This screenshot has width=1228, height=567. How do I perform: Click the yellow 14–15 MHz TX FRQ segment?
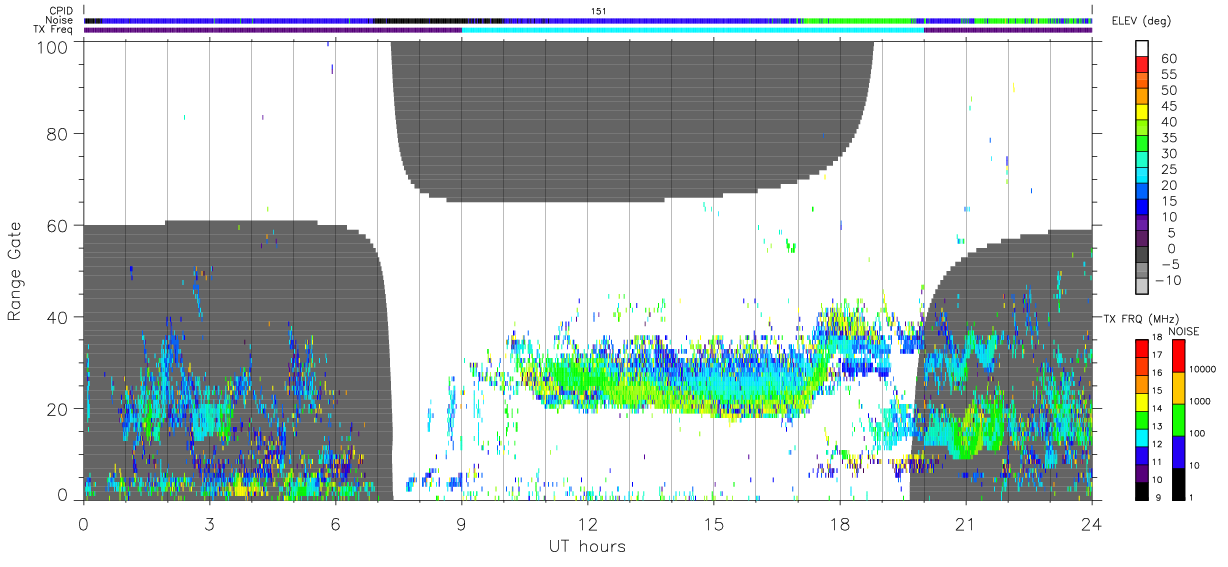(1142, 400)
